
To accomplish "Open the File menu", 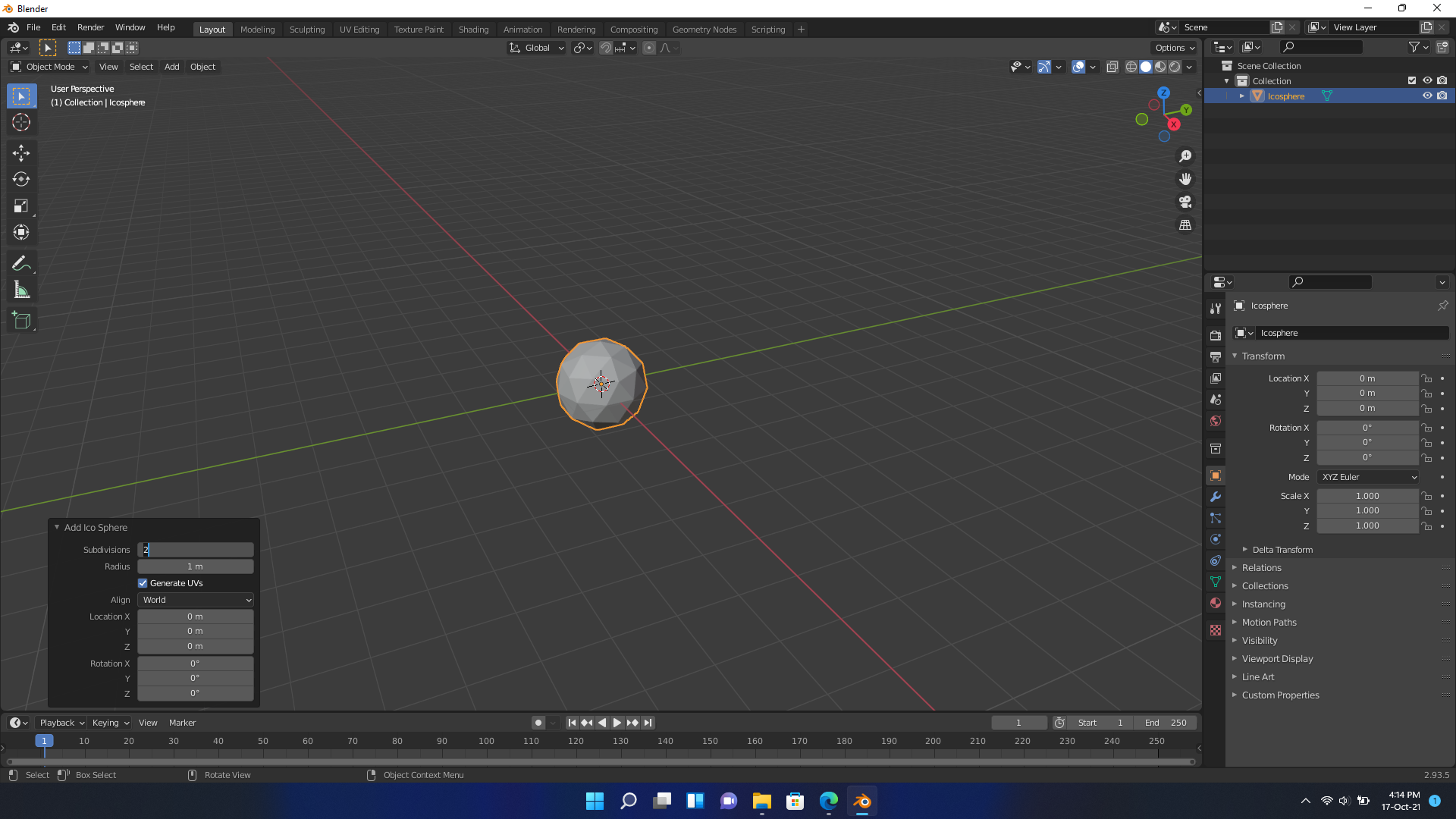I will point(33,27).
